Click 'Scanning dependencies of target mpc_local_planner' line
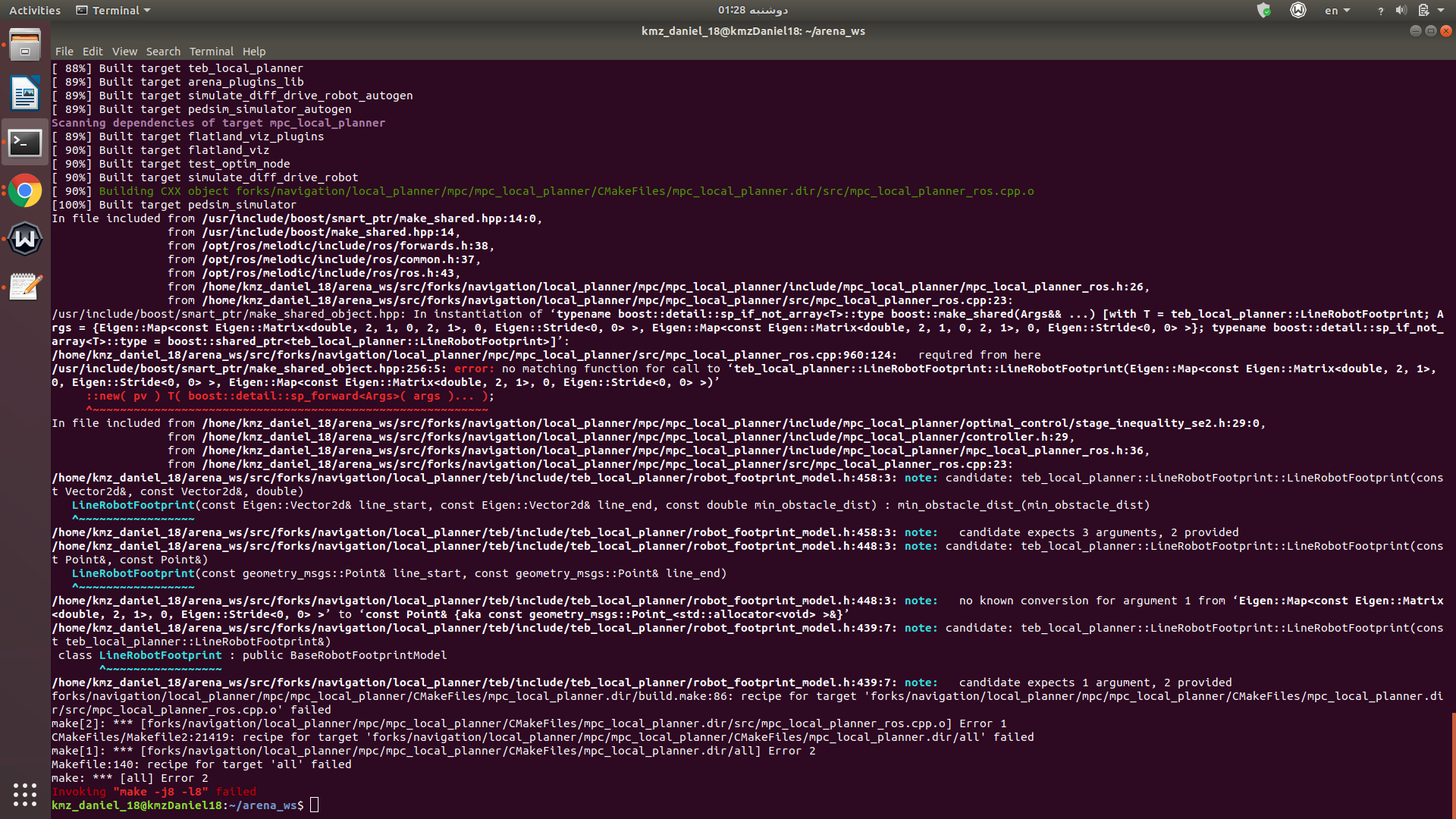Screen dimensions: 1456x819 point(218,123)
